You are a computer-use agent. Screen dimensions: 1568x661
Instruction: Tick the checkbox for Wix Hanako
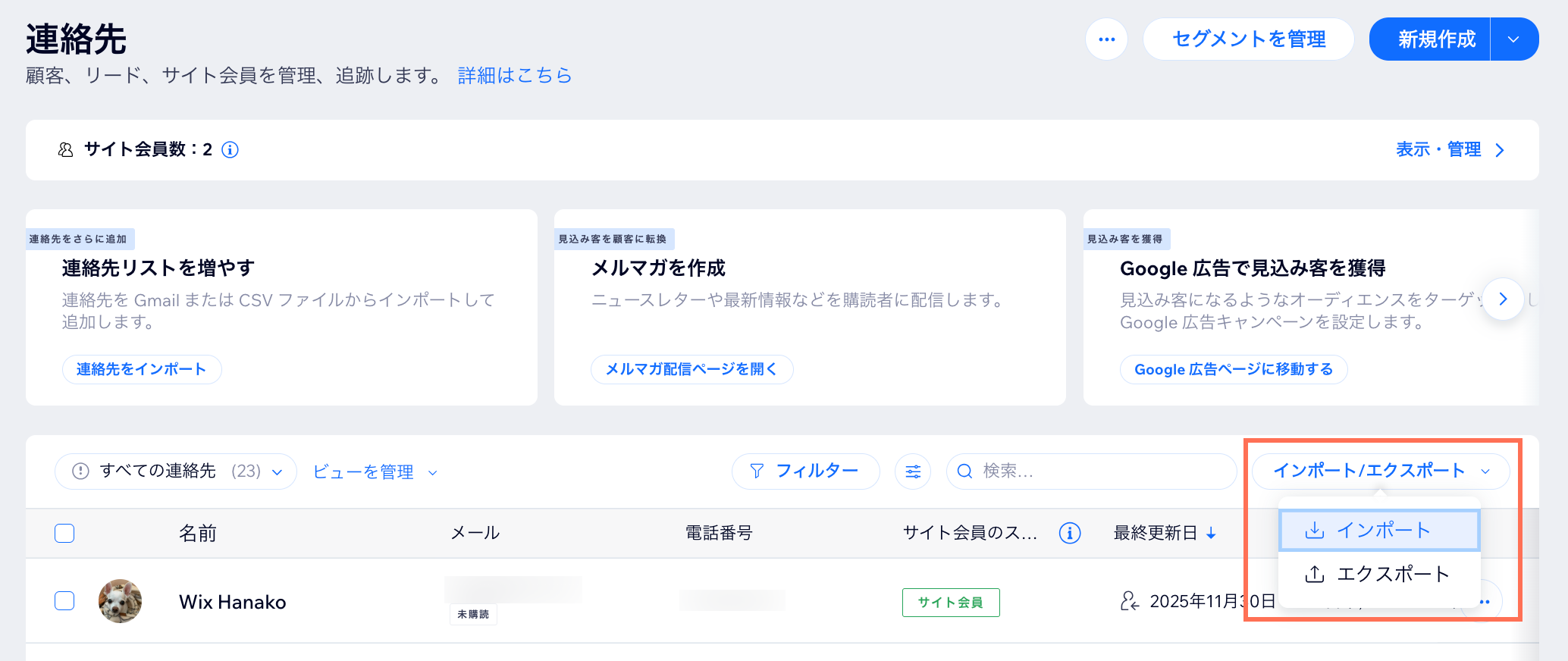[64, 601]
